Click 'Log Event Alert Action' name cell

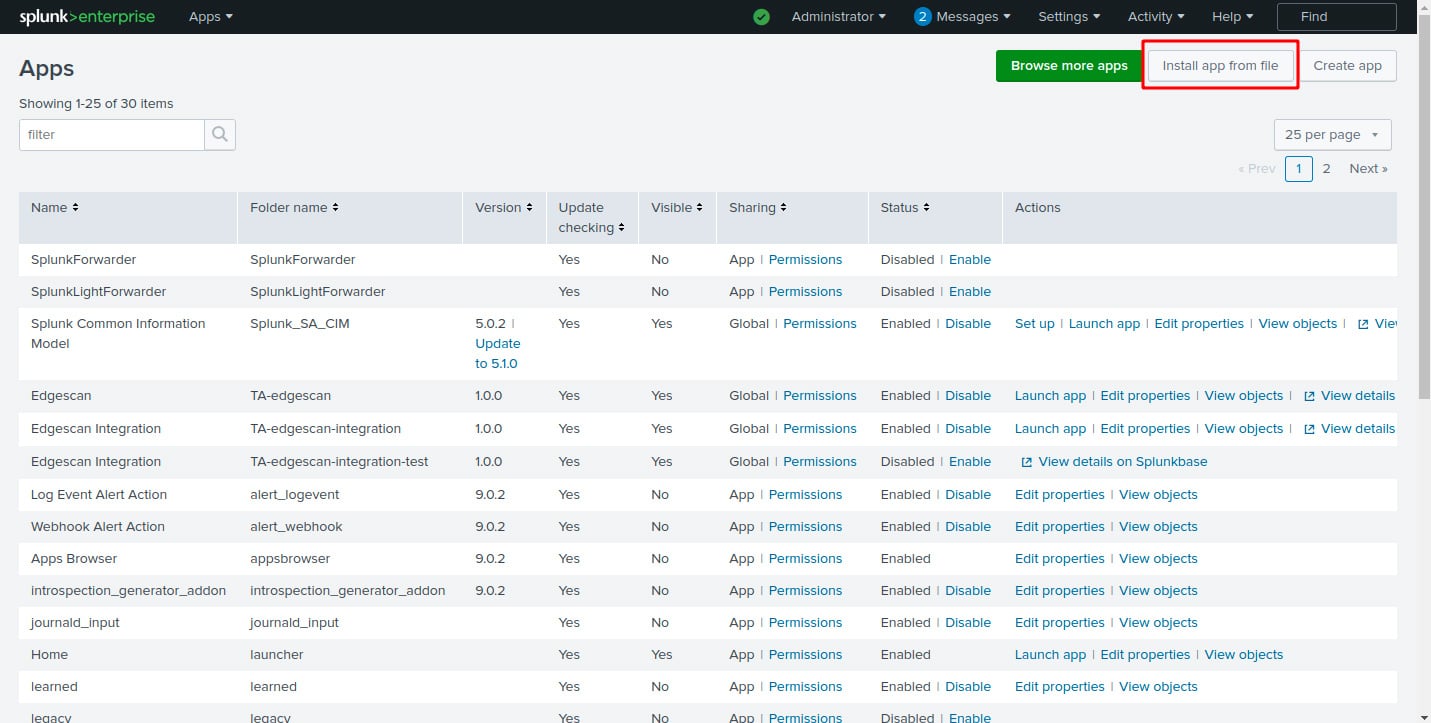point(99,495)
